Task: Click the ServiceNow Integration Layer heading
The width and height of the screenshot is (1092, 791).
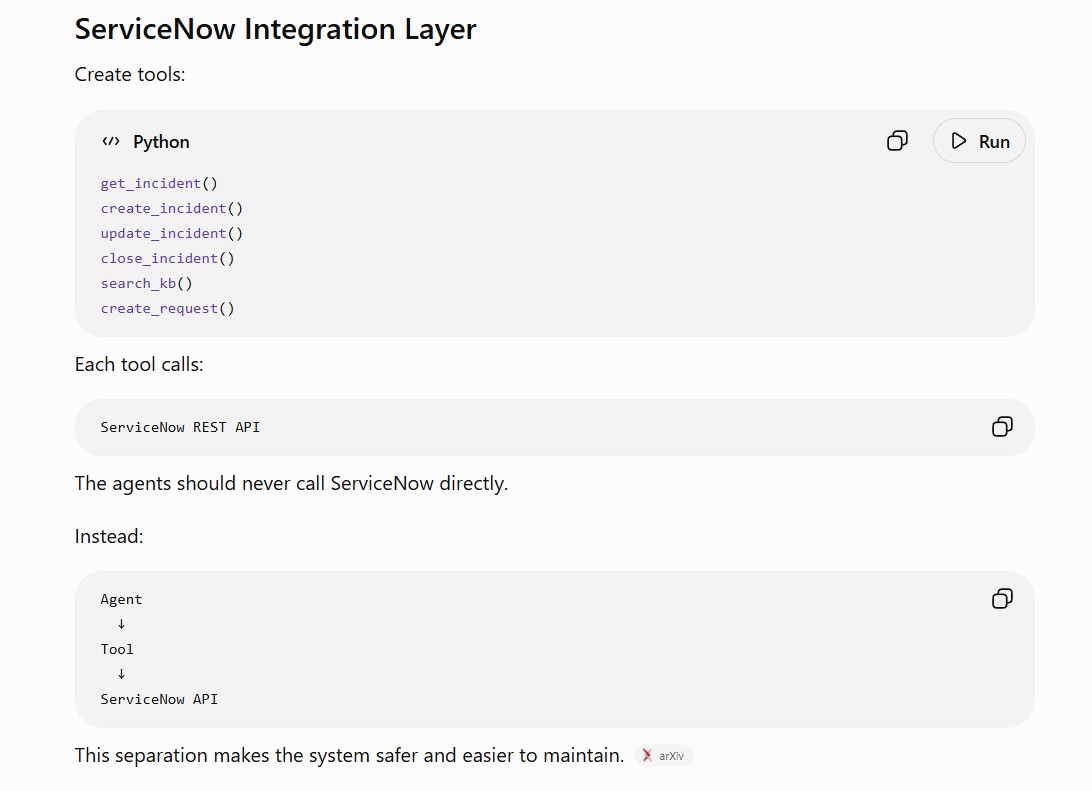Action: pos(275,29)
